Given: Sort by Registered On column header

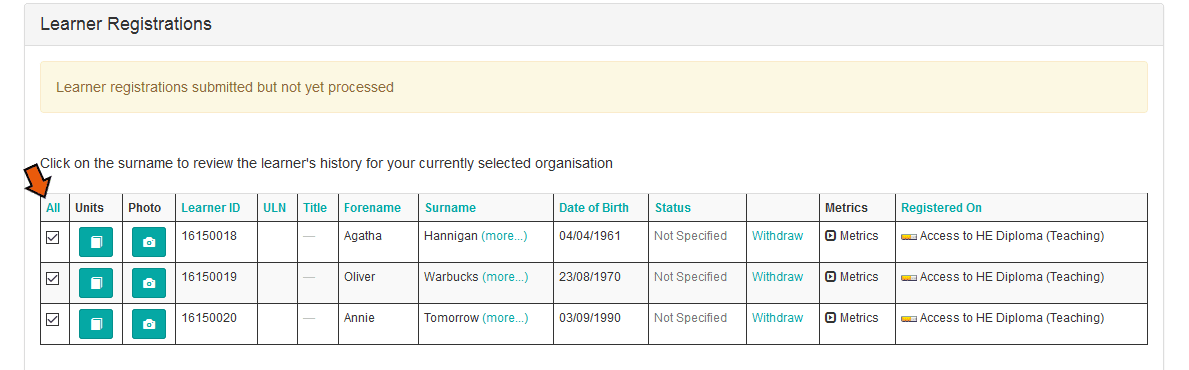Looking at the screenshot, I should [x=941, y=208].
